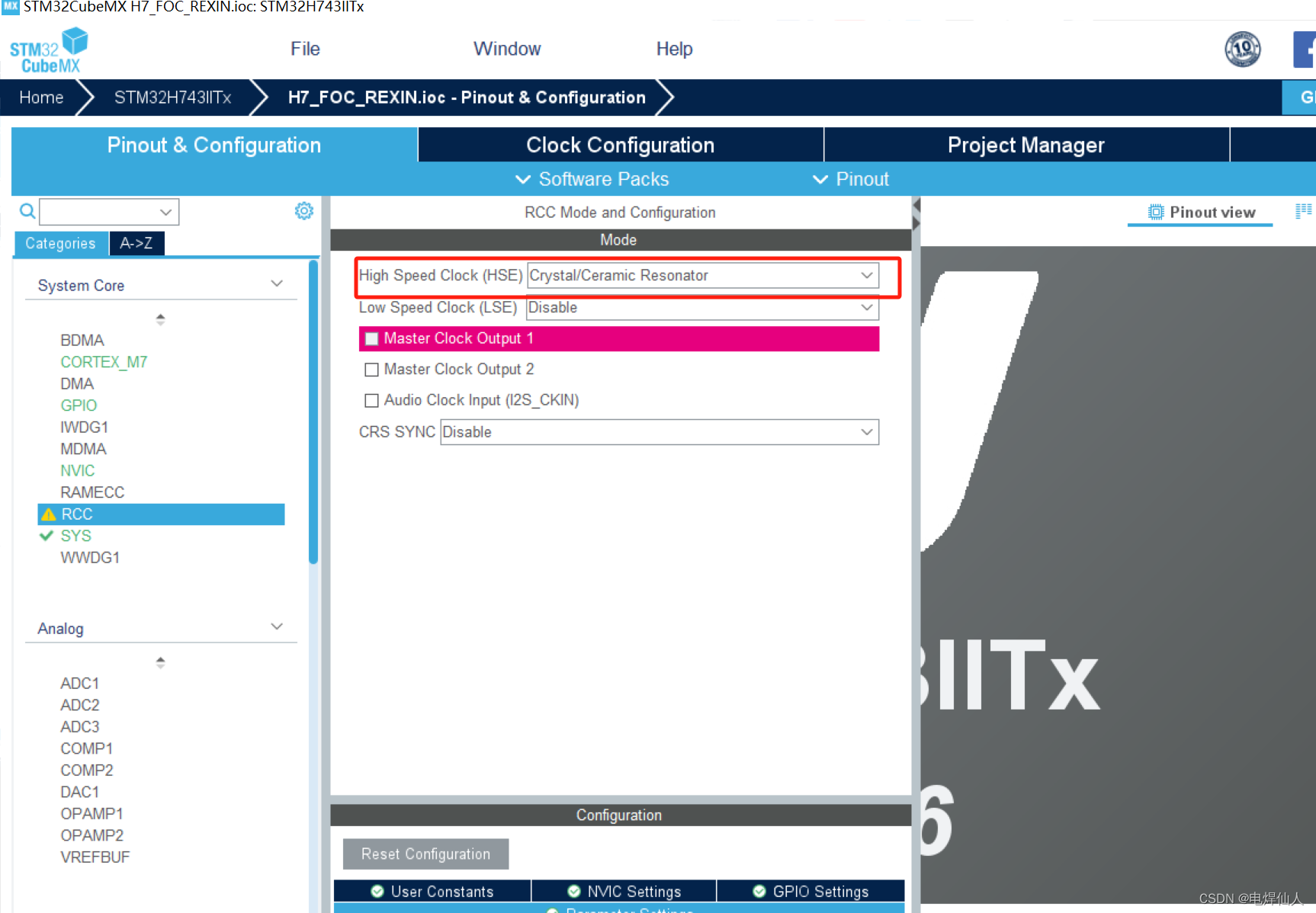
Task: Select WWDG1 in the list
Action: click(90, 558)
